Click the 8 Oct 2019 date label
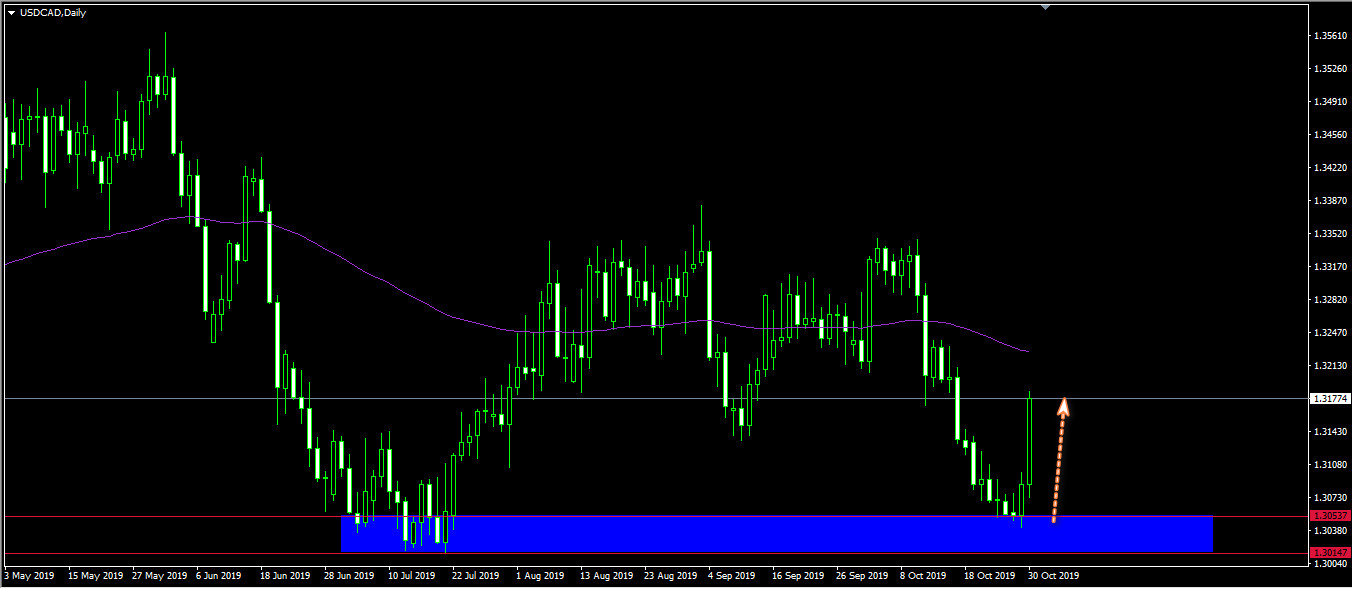 pyautogui.click(x=923, y=576)
